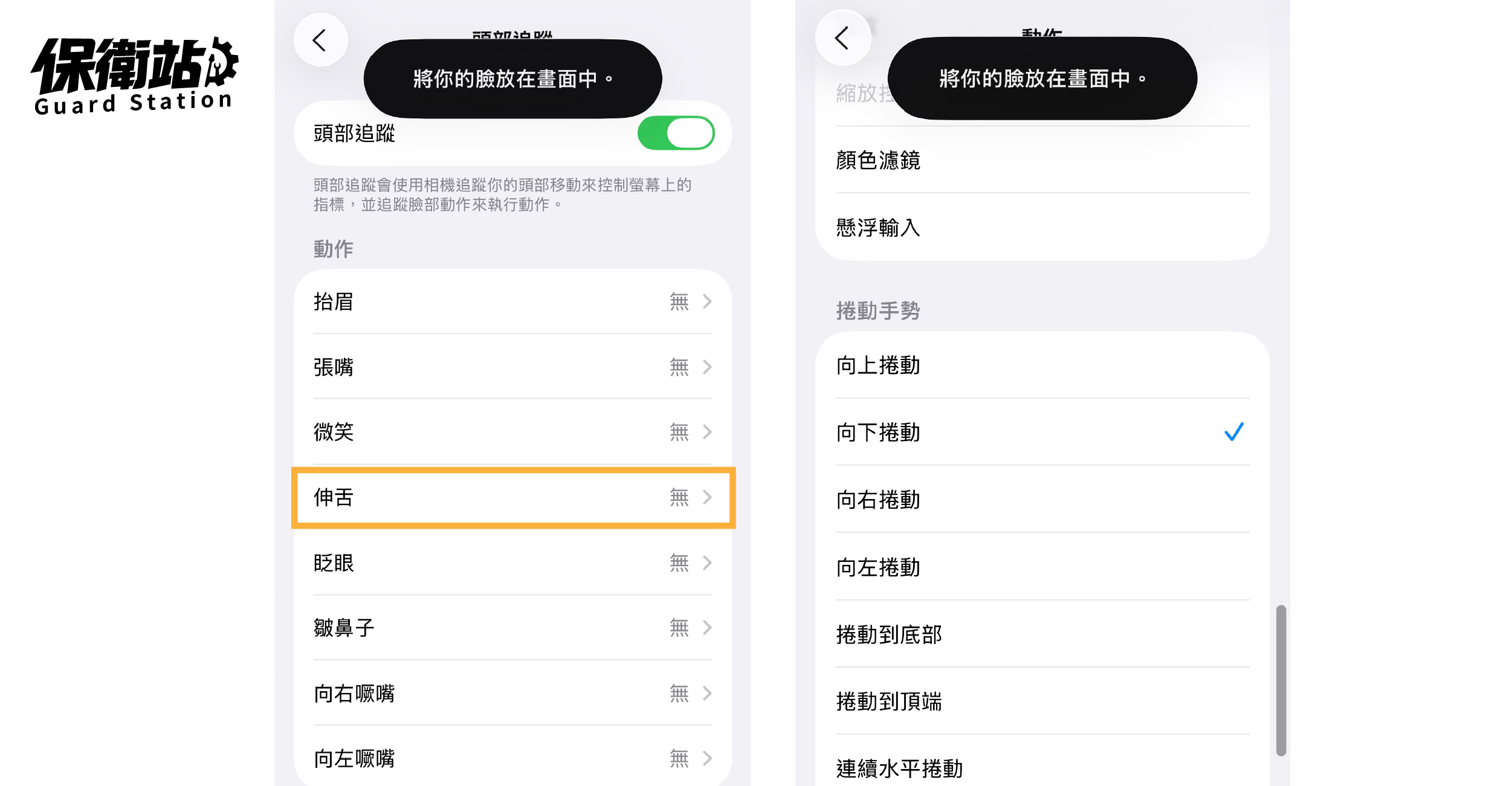Open the 張嘴 chevron
The image size is (1512, 786).
(x=707, y=367)
